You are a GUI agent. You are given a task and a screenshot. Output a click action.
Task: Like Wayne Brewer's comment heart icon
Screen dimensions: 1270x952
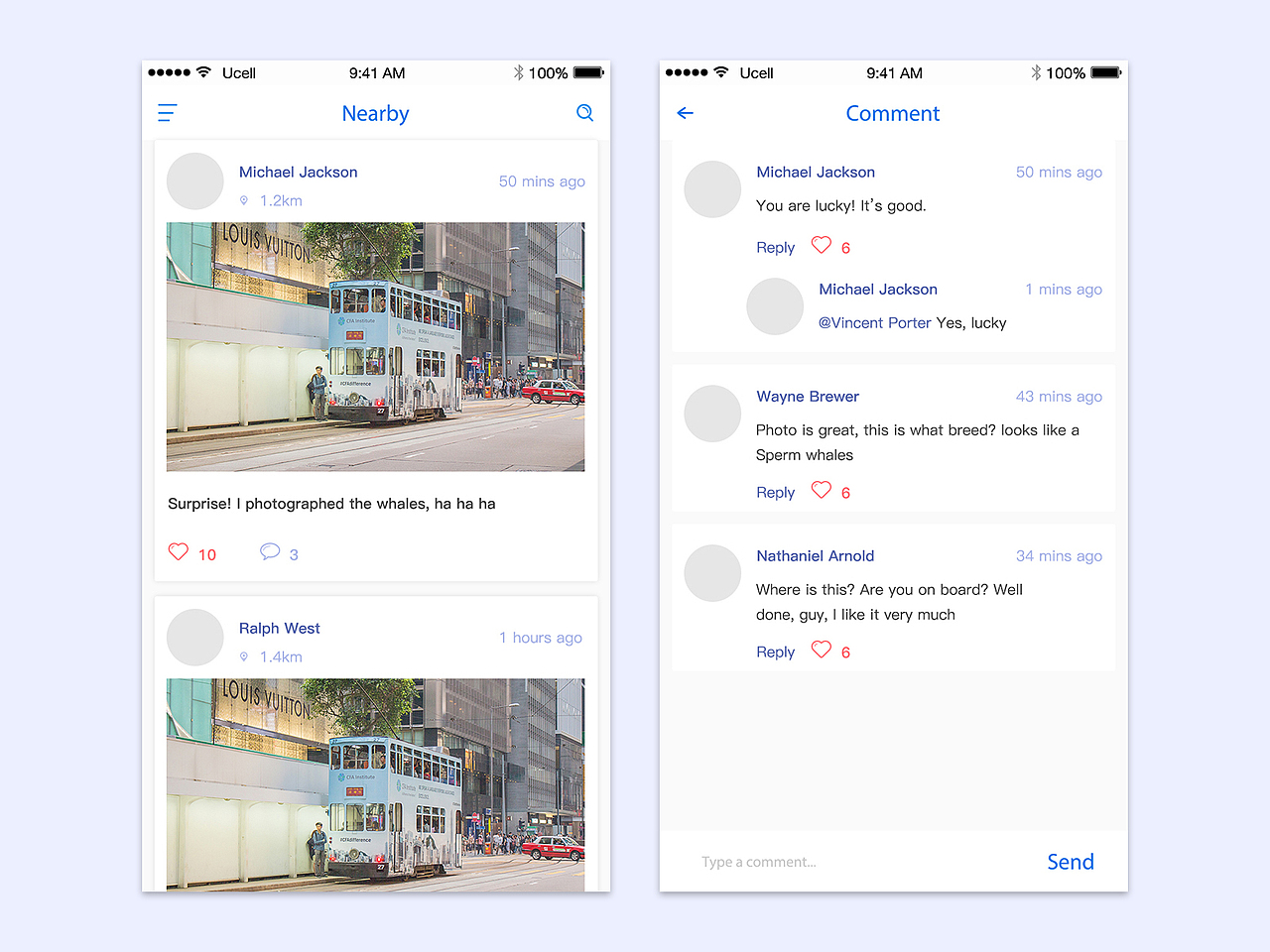pos(822,490)
